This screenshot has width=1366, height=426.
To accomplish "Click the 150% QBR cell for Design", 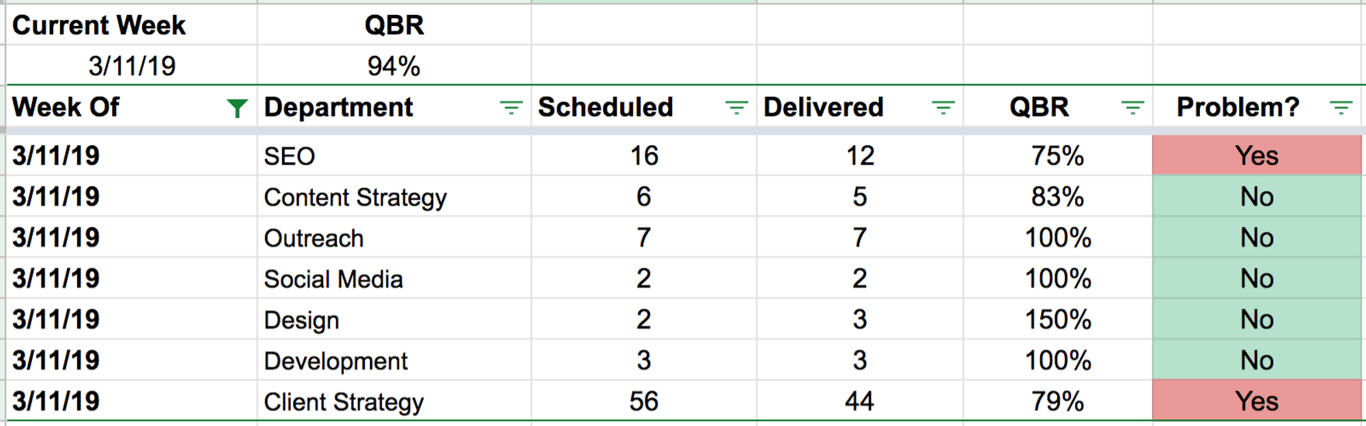I will (x=1058, y=319).
